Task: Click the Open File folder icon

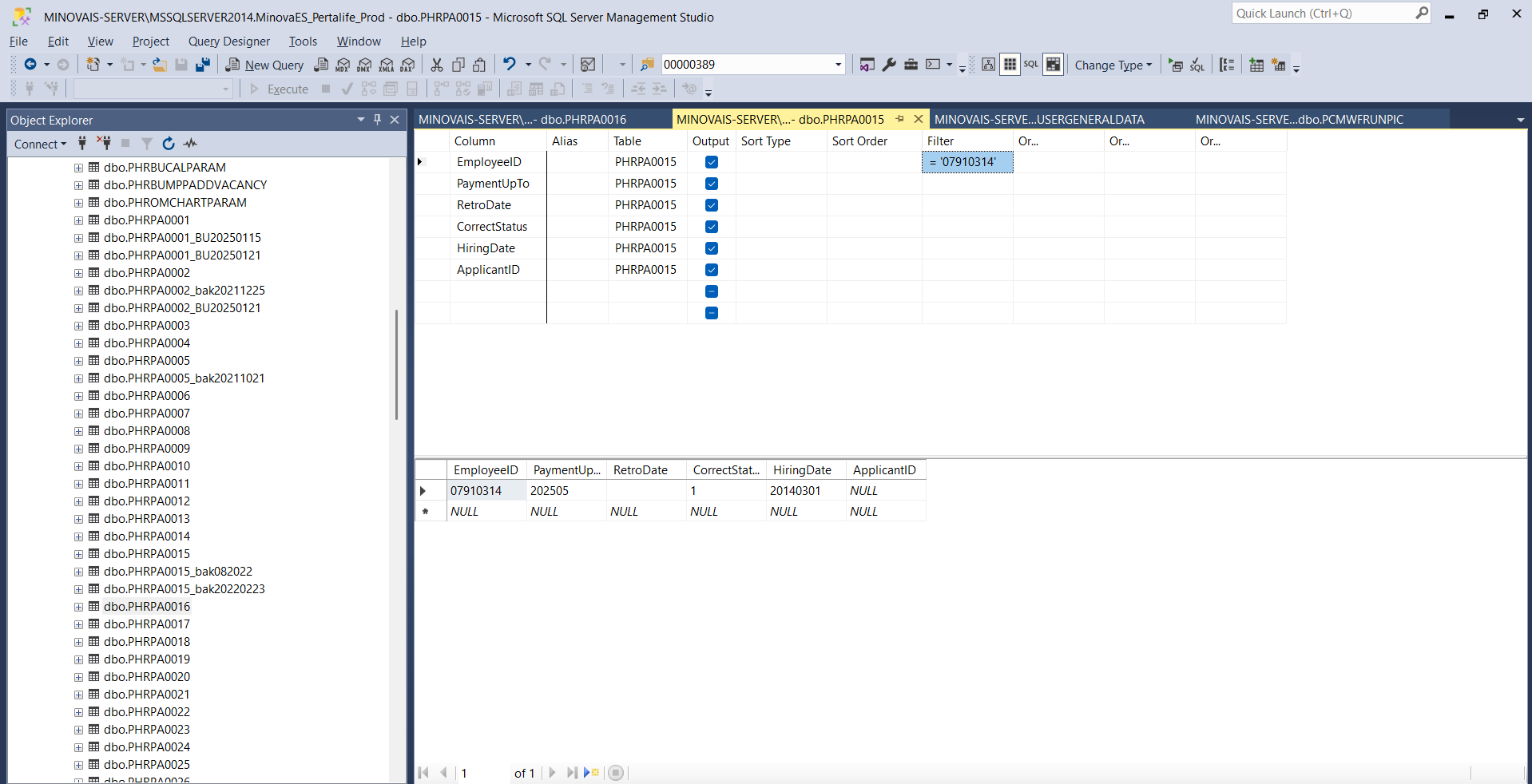Action: coord(160,65)
